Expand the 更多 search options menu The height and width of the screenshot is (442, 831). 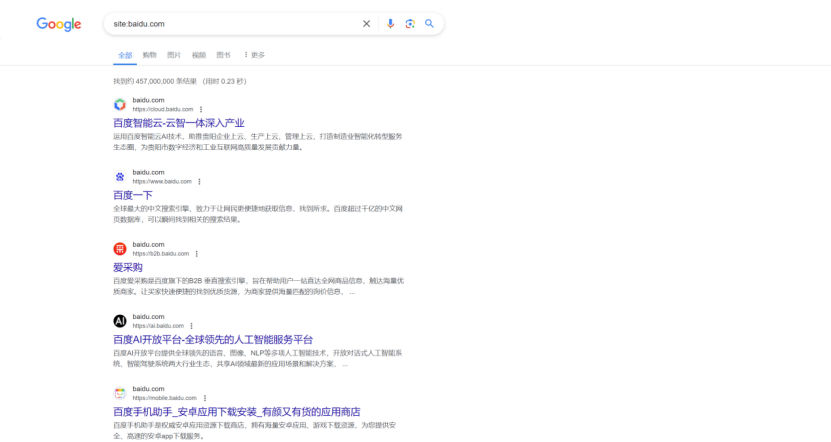point(254,55)
